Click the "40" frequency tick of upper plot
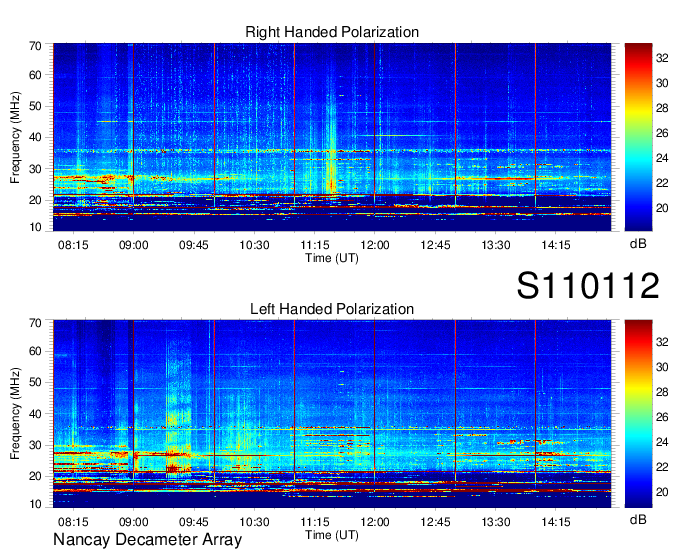The image size is (680, 552). pyautogui.click(x=36, y=137)
